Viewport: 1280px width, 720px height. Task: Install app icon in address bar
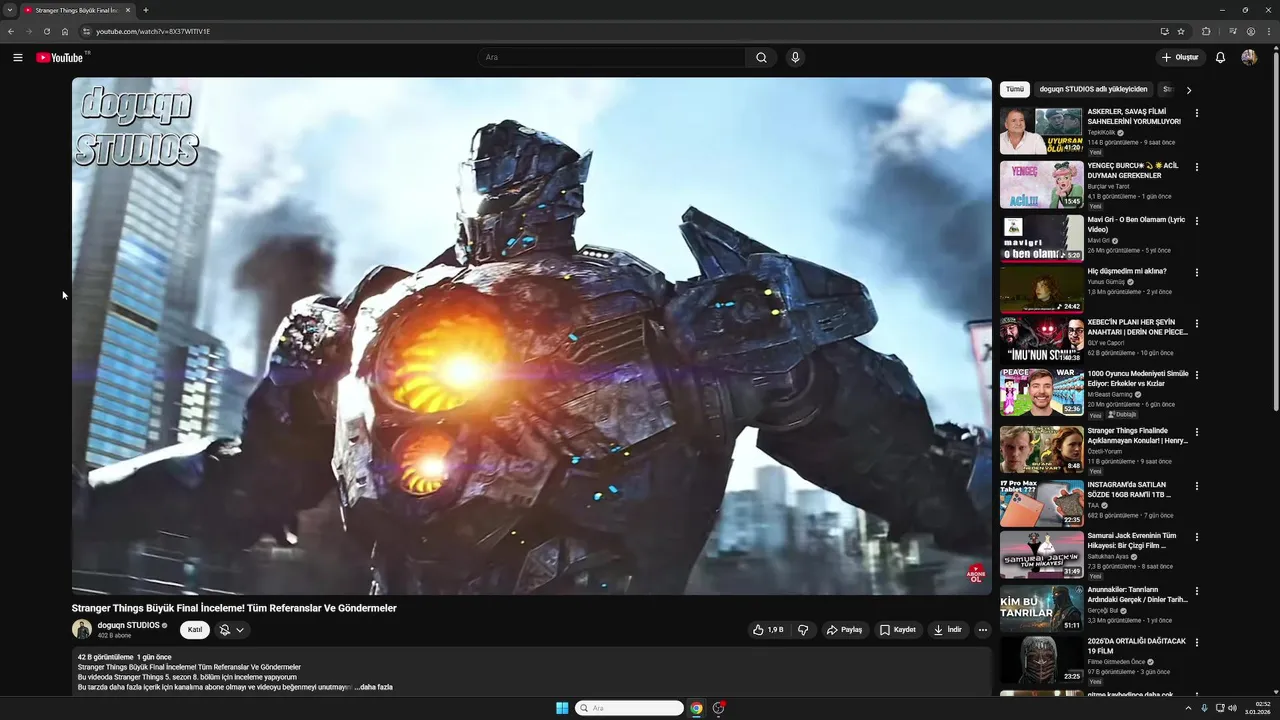click(1164, 31)
